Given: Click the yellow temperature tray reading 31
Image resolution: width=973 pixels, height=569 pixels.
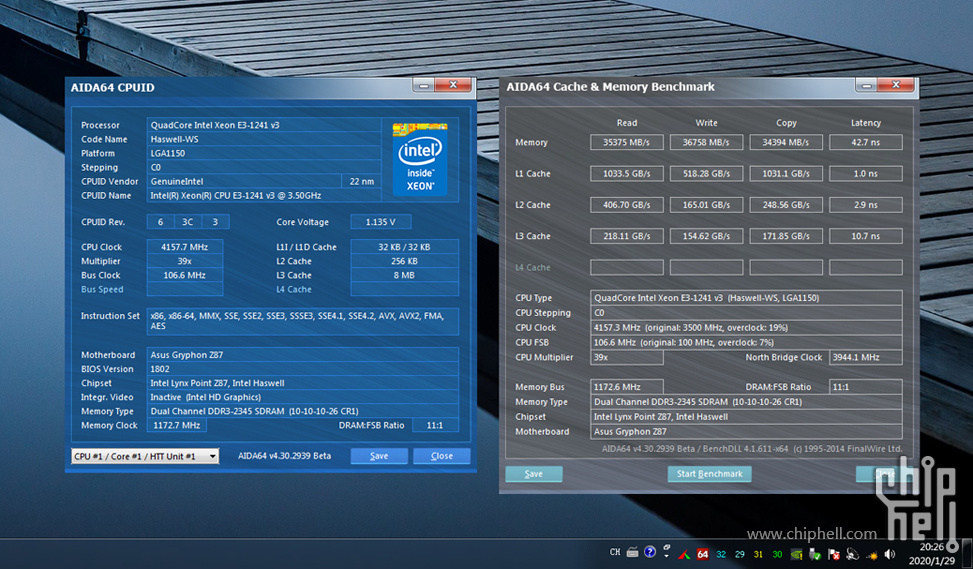Looking at the screenshot, I should tap(758, 554).
